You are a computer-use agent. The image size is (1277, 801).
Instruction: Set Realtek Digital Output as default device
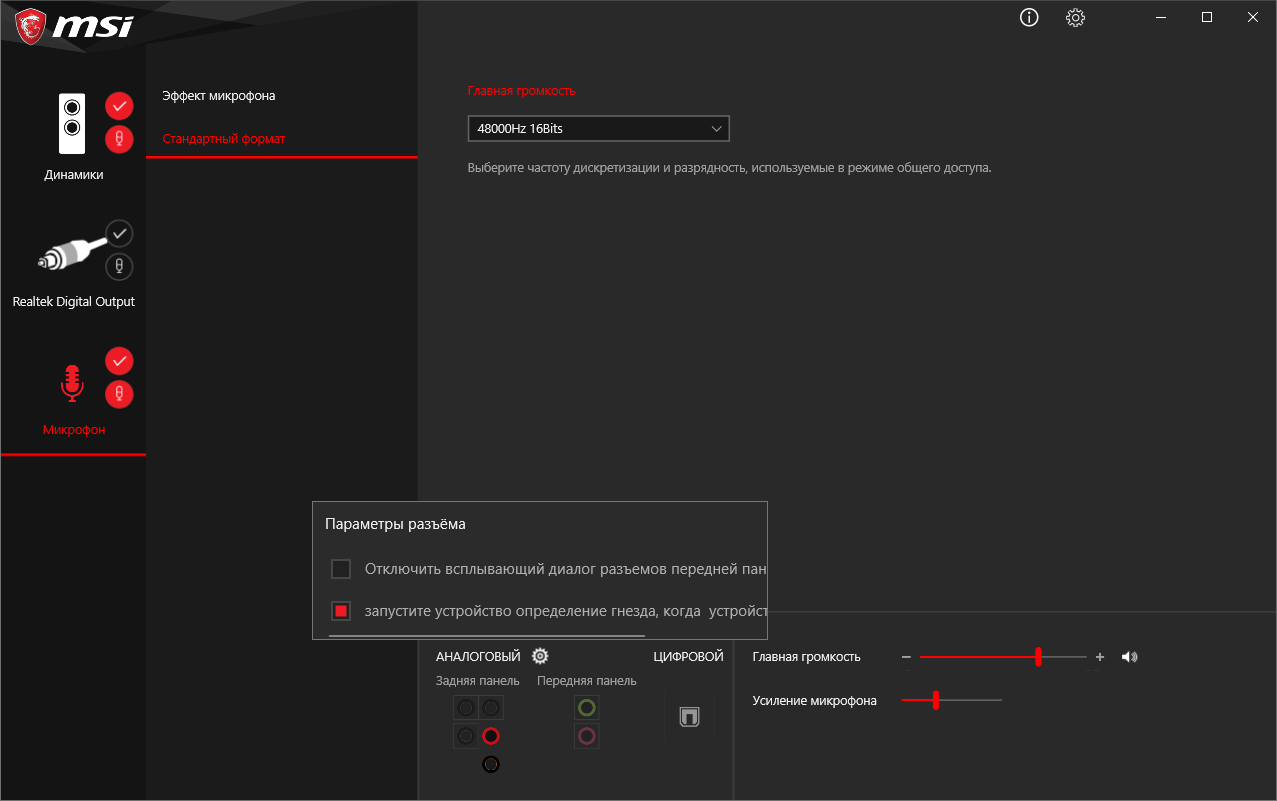(119, 233)
